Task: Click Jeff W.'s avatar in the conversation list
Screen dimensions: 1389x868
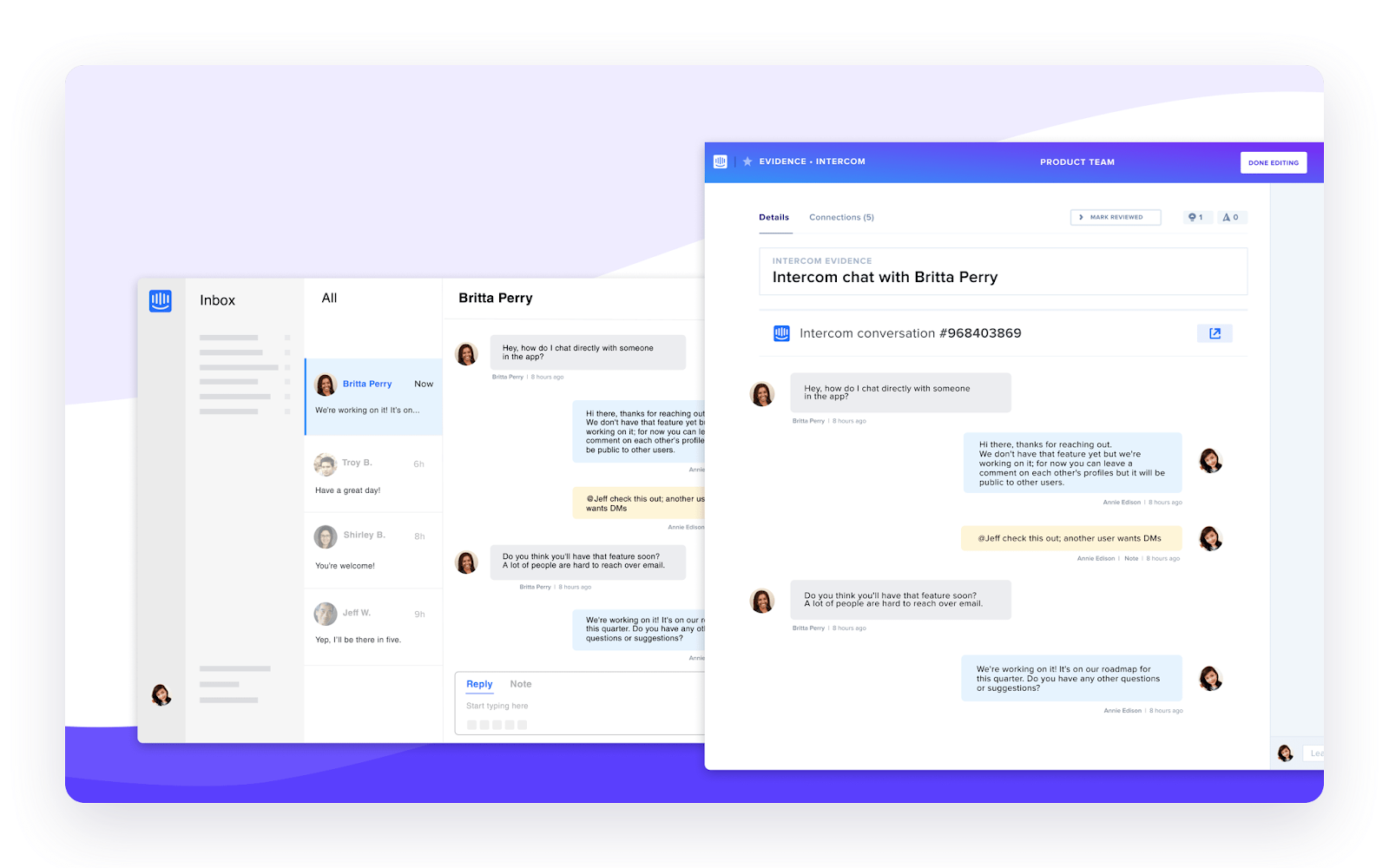Action: [326, 614]
